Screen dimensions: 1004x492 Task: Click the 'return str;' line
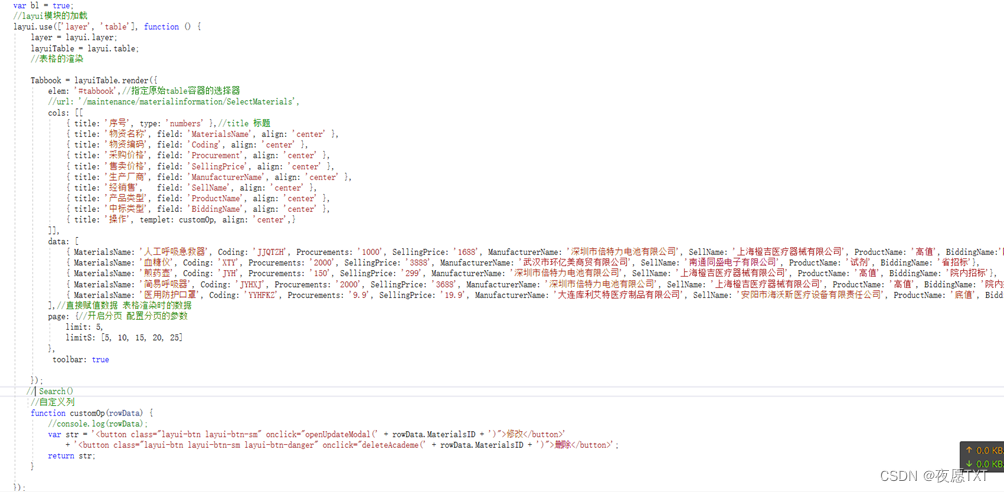[x=71, y=455]
